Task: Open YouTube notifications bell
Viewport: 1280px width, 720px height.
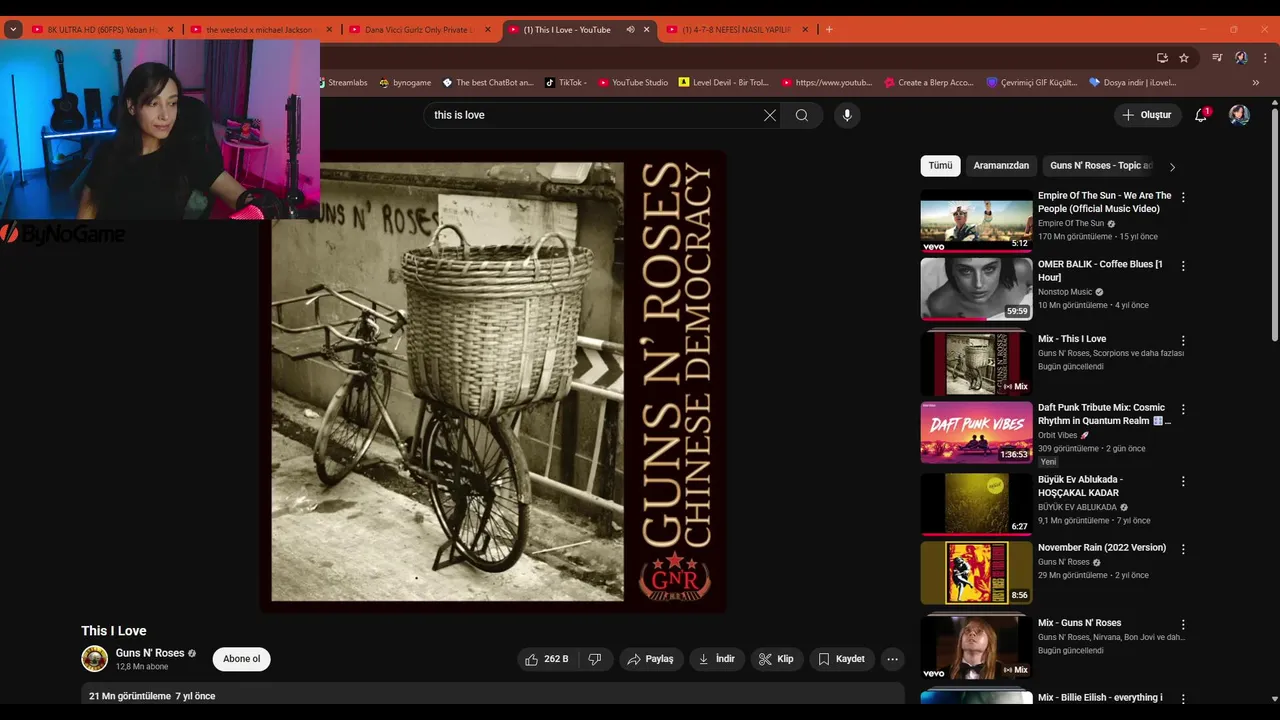Action: (x=1201, y=115)
